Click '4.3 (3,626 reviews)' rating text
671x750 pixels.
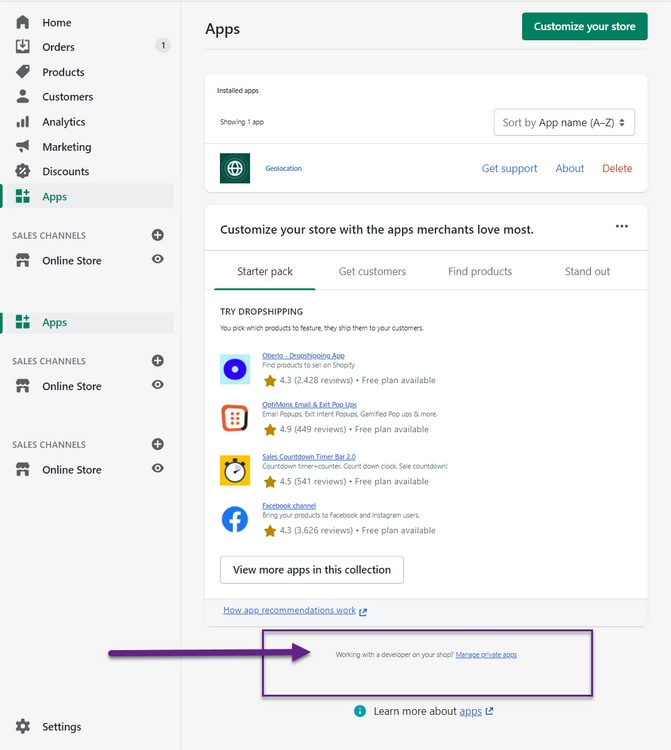coord(316,530)
